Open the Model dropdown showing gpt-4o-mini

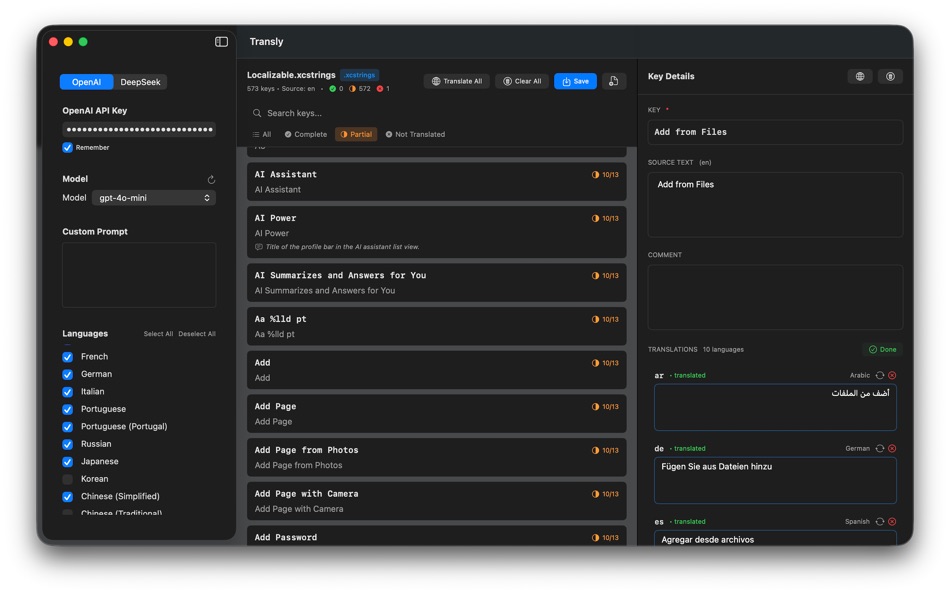click(153, 197)
